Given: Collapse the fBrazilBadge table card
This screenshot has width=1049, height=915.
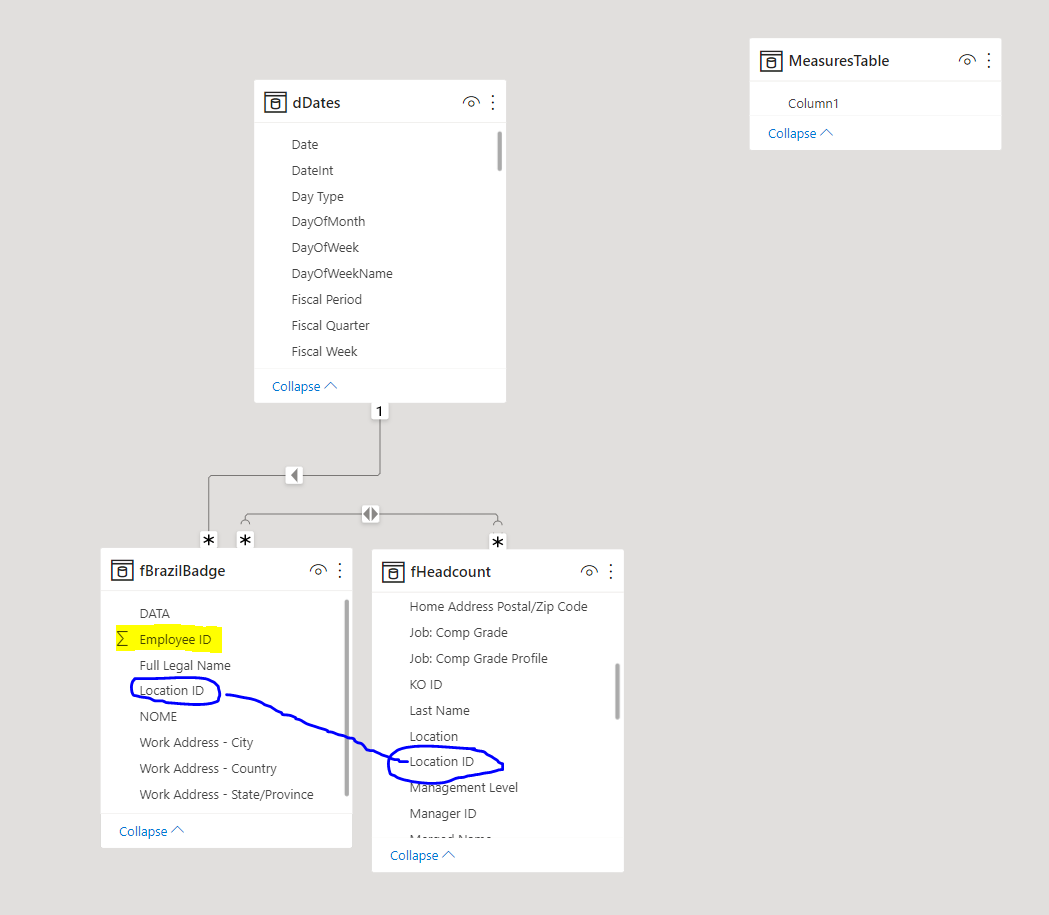Looking at the screenshot, I should click(151, 831).
